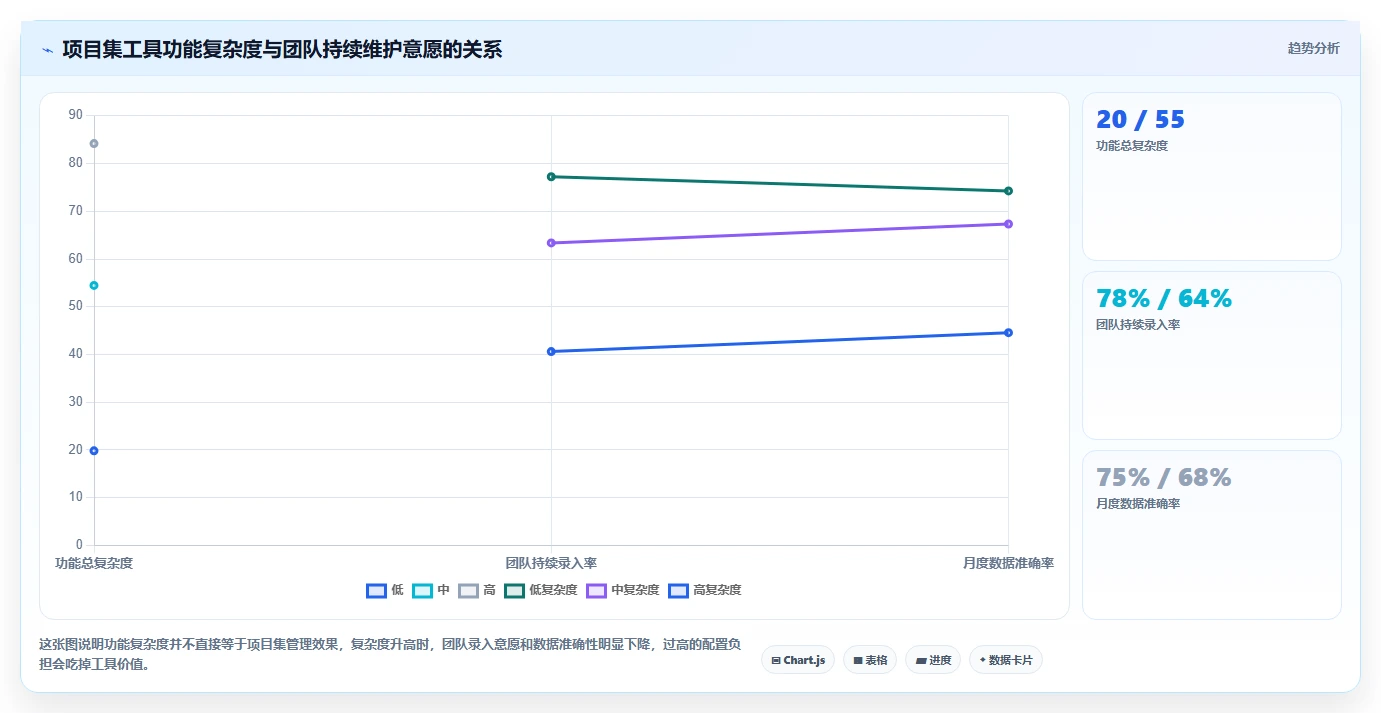1381x713 pixels.
Task: Click the 功能总复杂度 card caption
Action: coord(1132,146)
